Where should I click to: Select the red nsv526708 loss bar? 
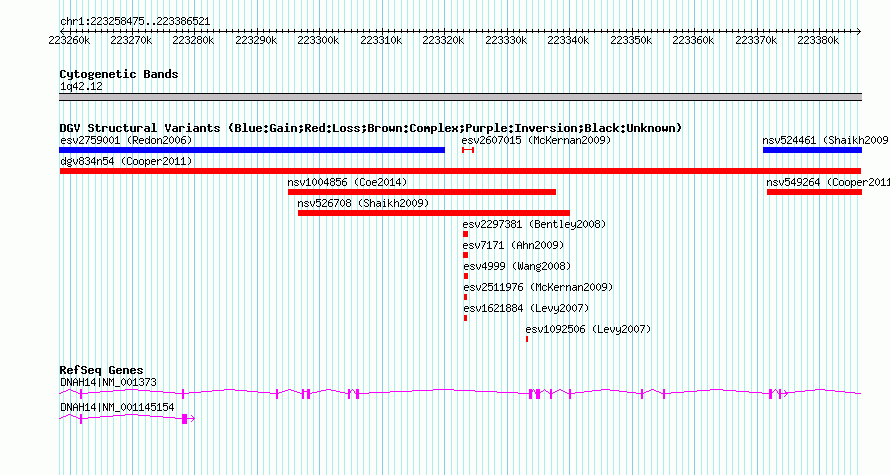tap(434, 213)
